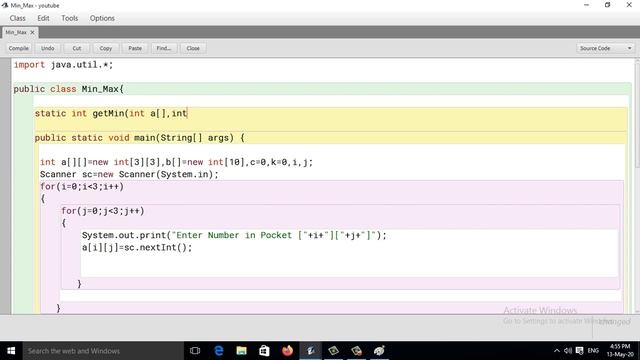640x360 pixels.
Task: Restore down the BlueJ editor window
Action: tap(607, 5)
